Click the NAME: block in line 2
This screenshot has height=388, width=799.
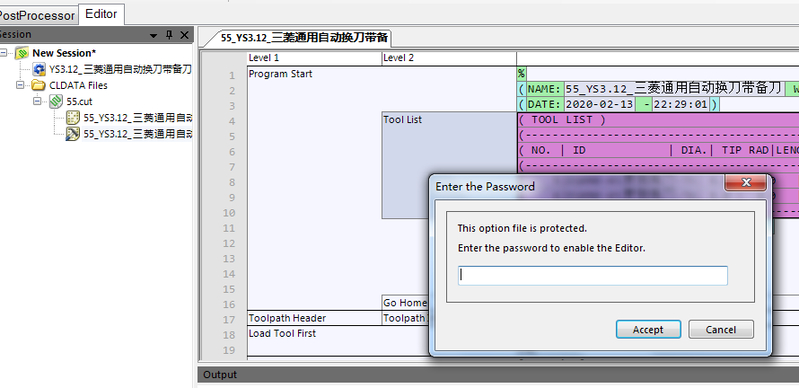click(544, 90)
